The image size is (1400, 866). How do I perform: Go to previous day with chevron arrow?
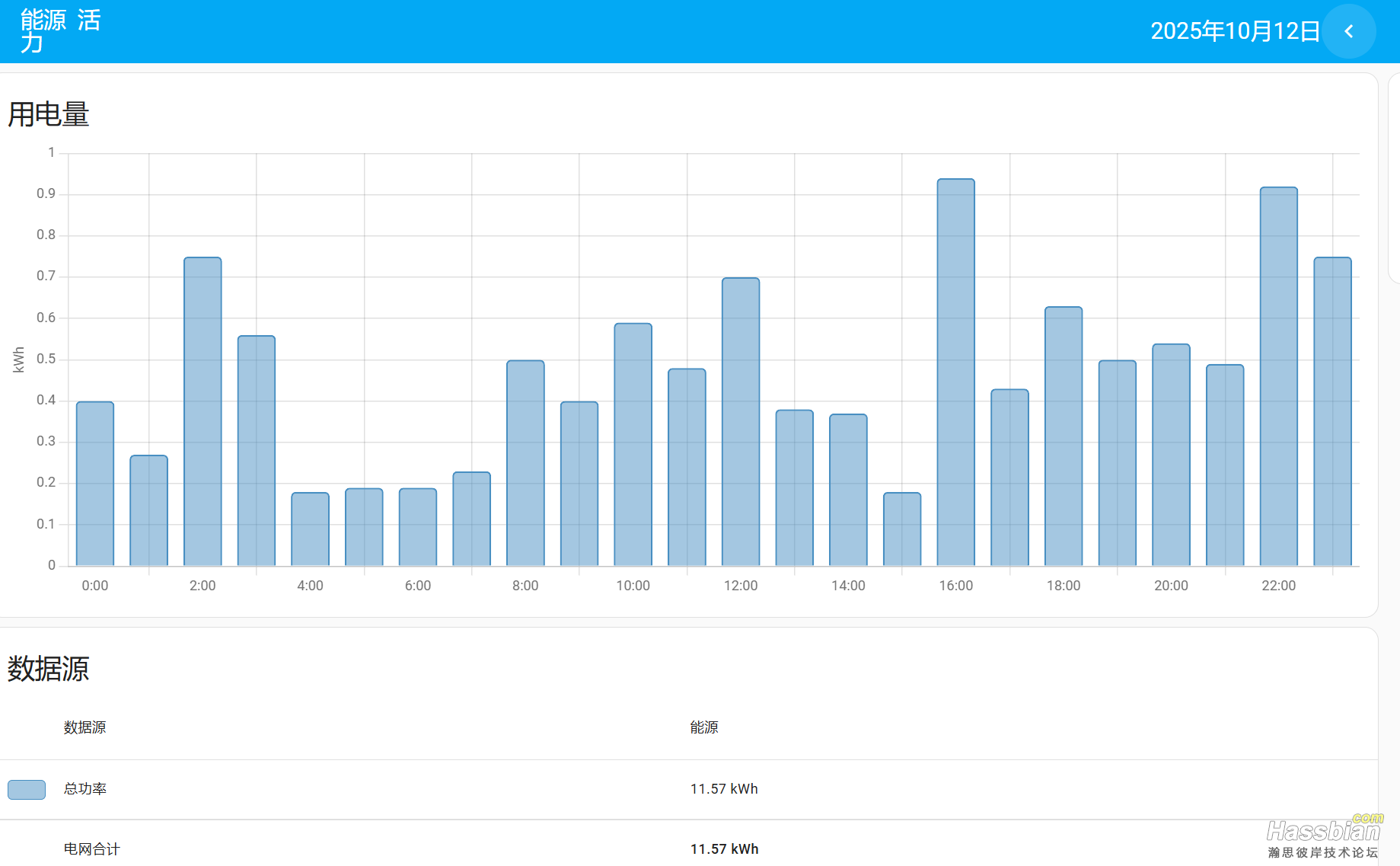[1348, 31]
